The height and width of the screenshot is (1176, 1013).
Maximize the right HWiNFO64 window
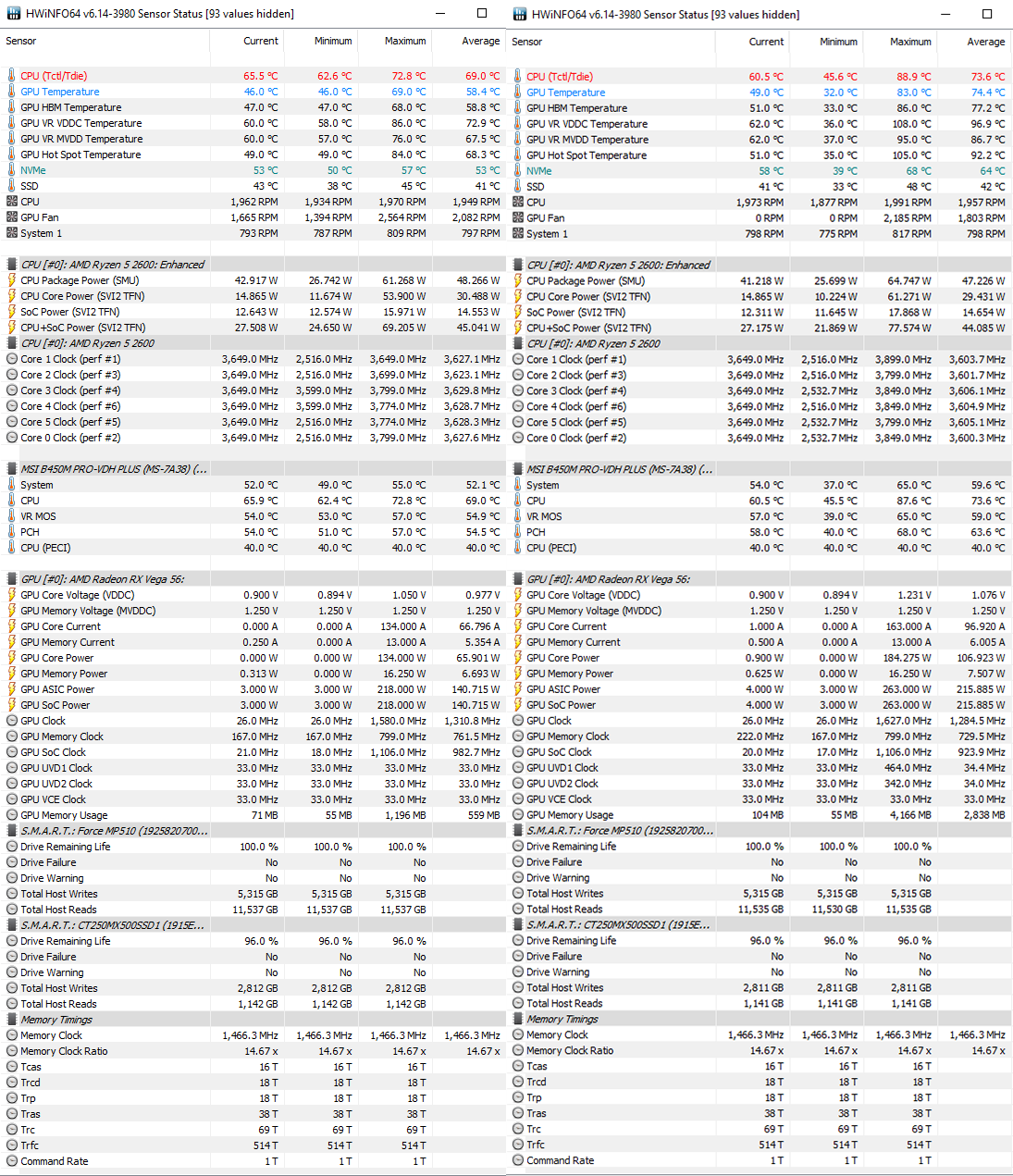(987, 14)
